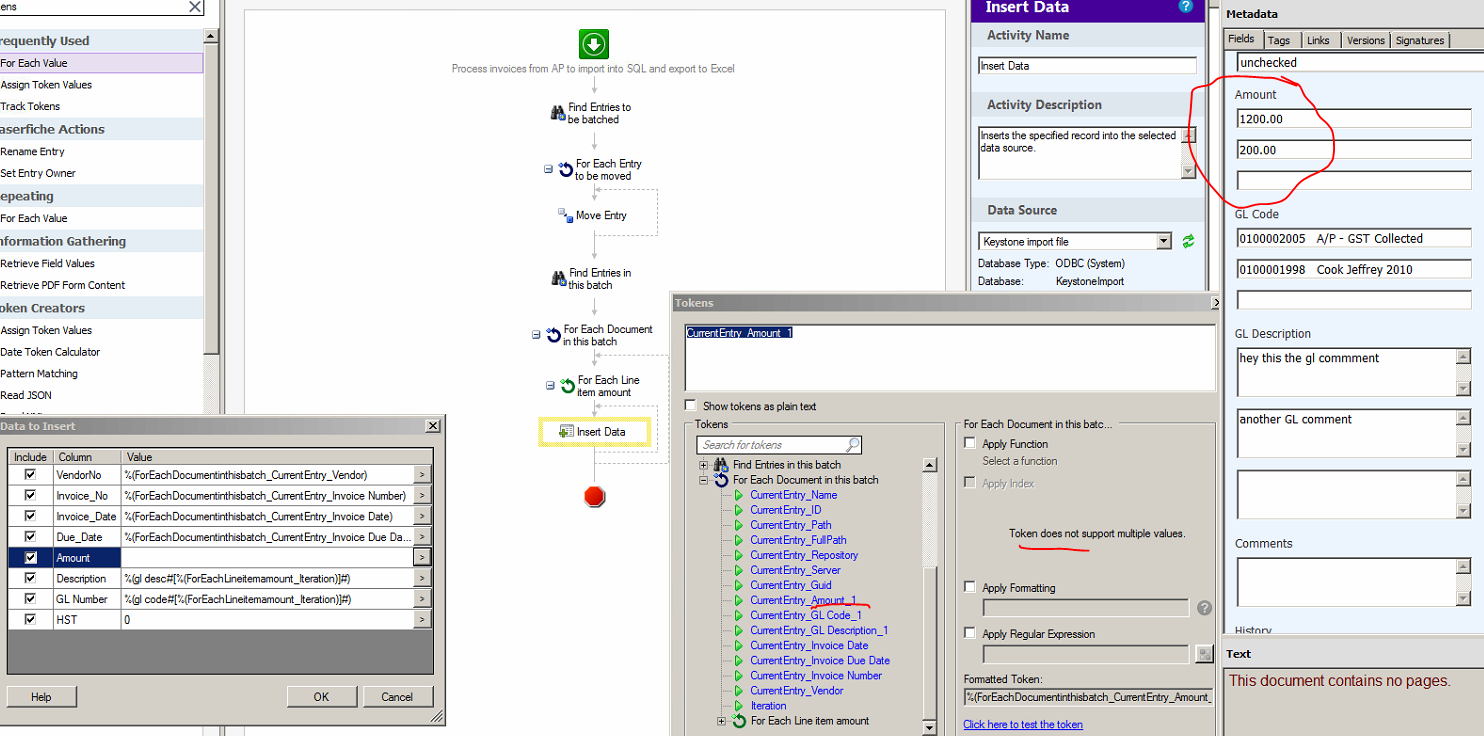
Task: Clear the toolbox search box with the X
Action: click(195, 6)
